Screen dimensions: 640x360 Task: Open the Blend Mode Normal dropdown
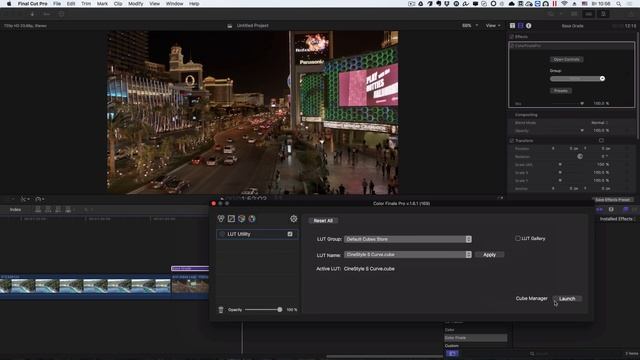pos(600,123)
